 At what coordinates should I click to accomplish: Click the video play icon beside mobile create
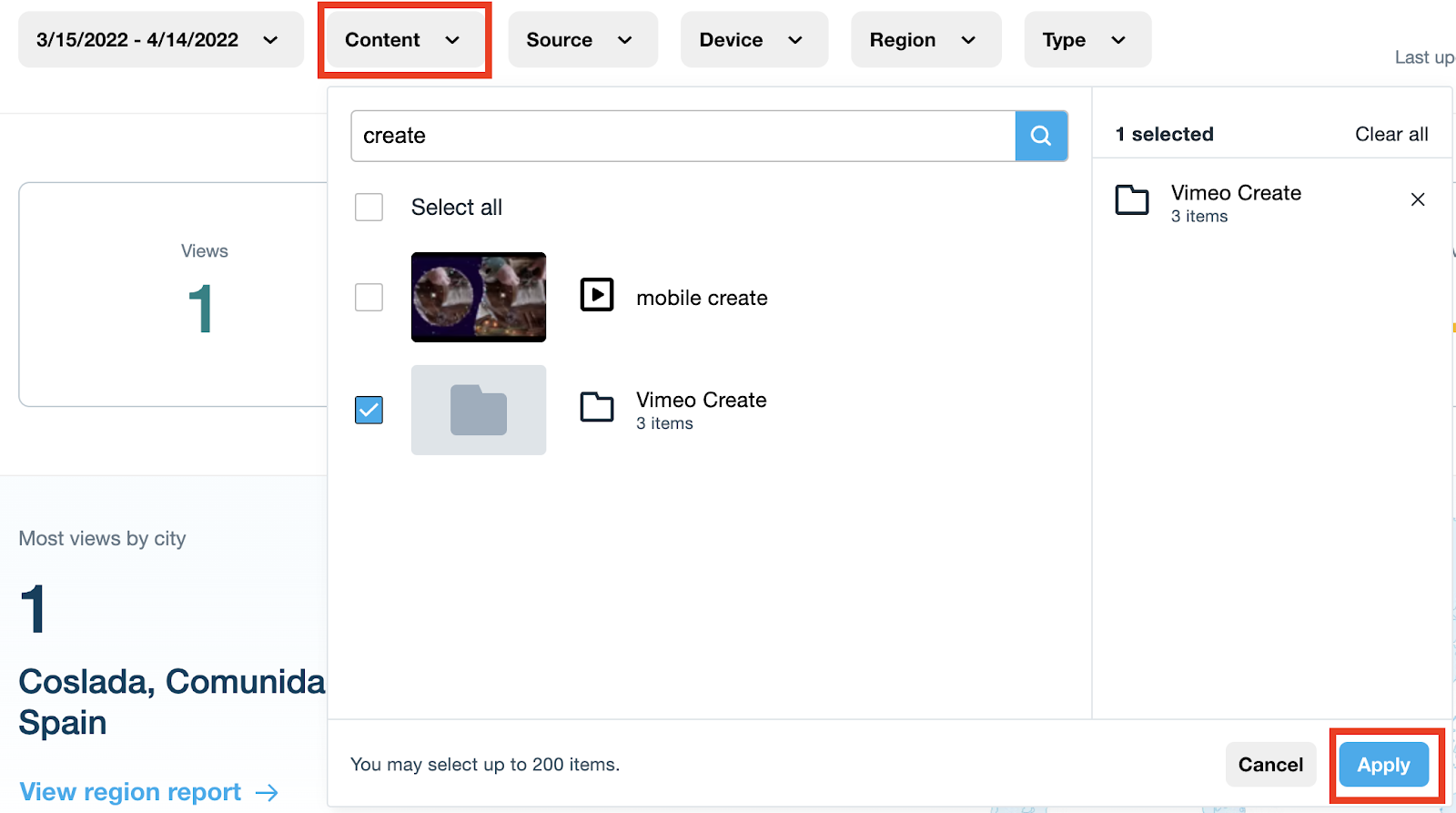[597, 295]
